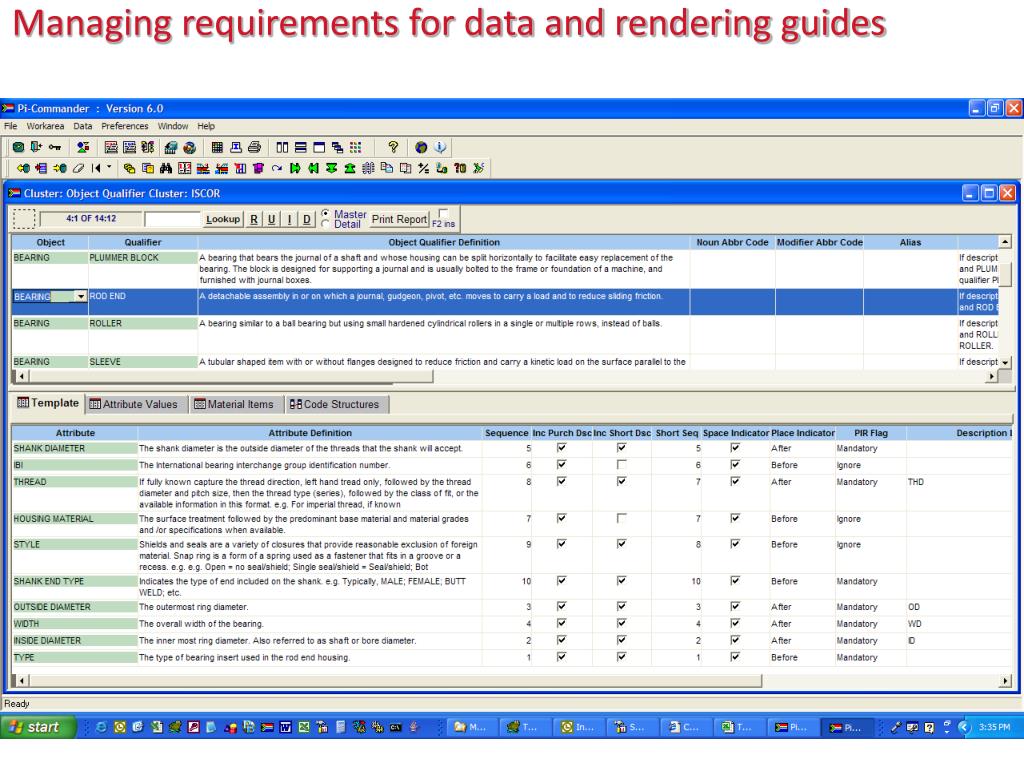This screenshot has width=1024, height=768.
Task: Click the percent divide icon in toolbar
Action: point(424,168)
